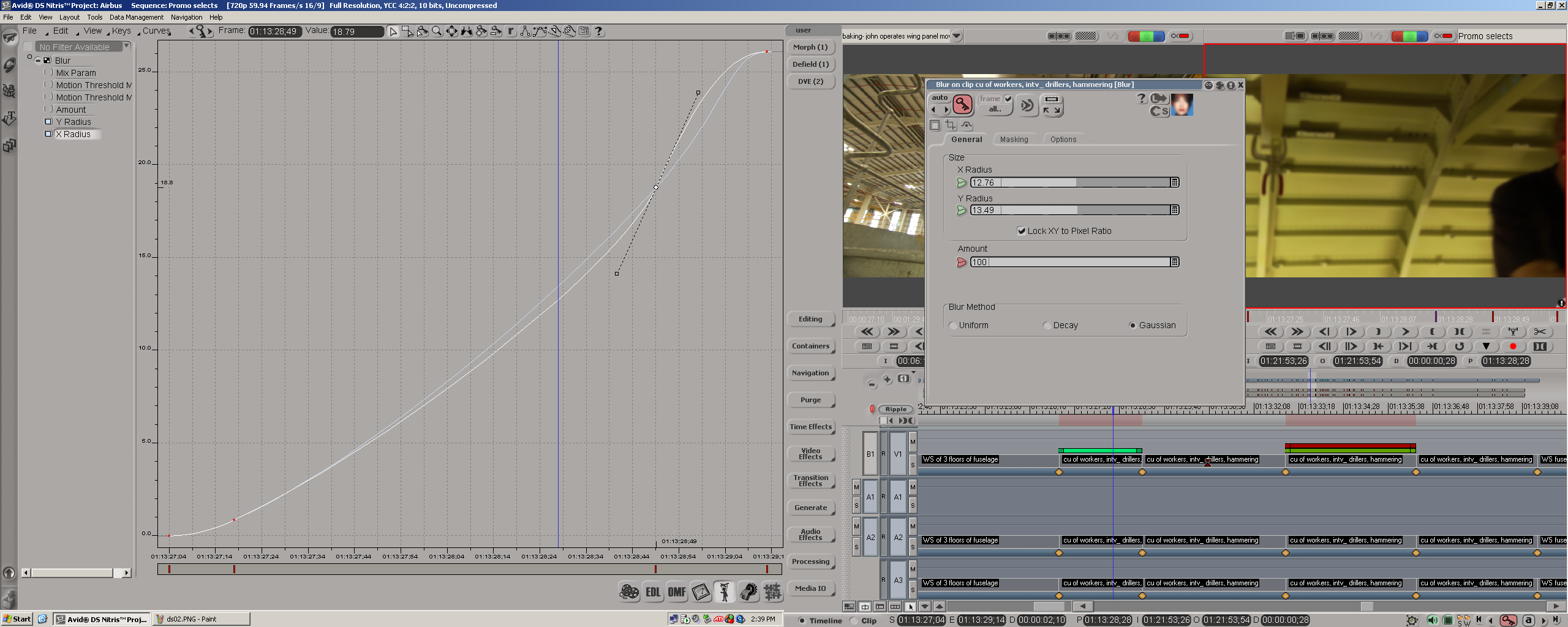Open the Curves menu in curve editor
The width and height of the screenshot is (1568, 627).
pyautogui.click(x=156, y=31)
